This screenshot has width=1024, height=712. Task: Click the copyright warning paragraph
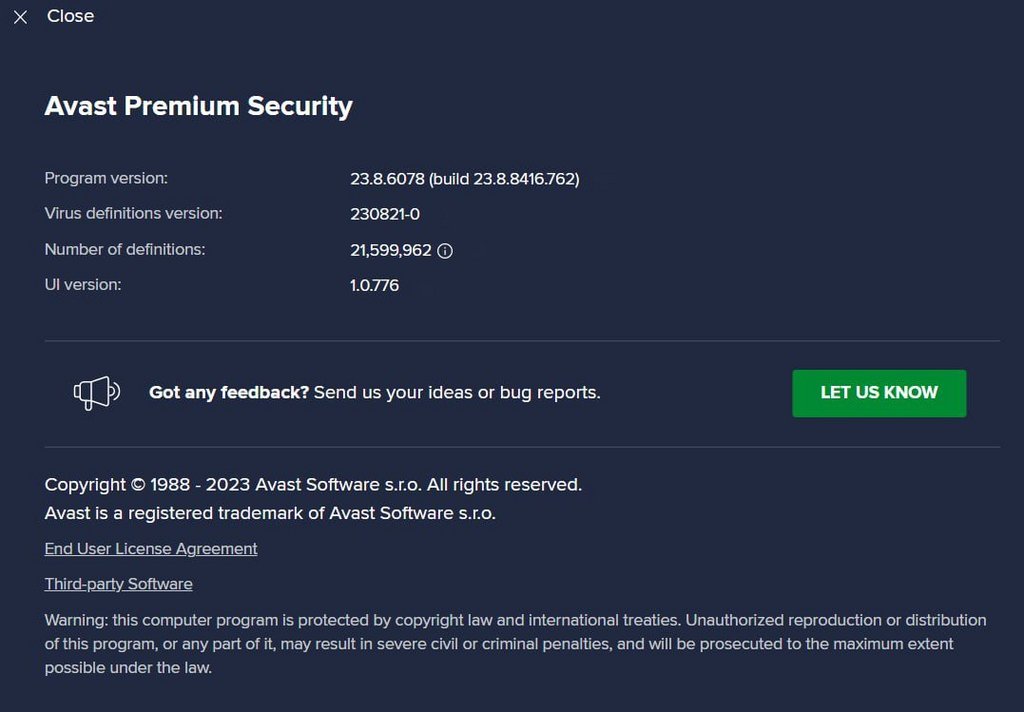pyautogui.click(x=515, y=643)
